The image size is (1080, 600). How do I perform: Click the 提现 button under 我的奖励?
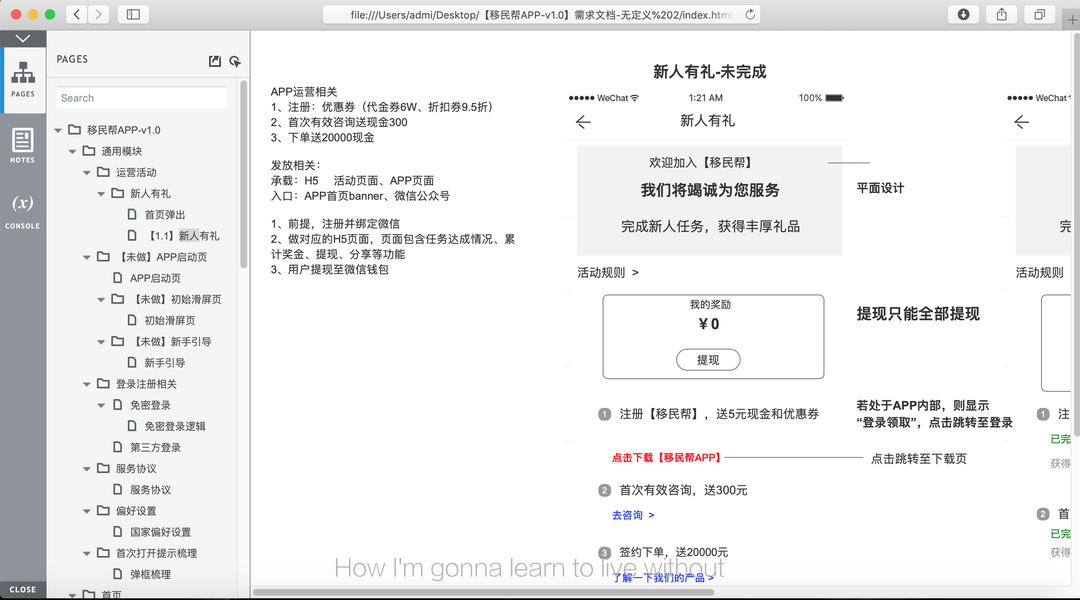click(x=708, y=360)
